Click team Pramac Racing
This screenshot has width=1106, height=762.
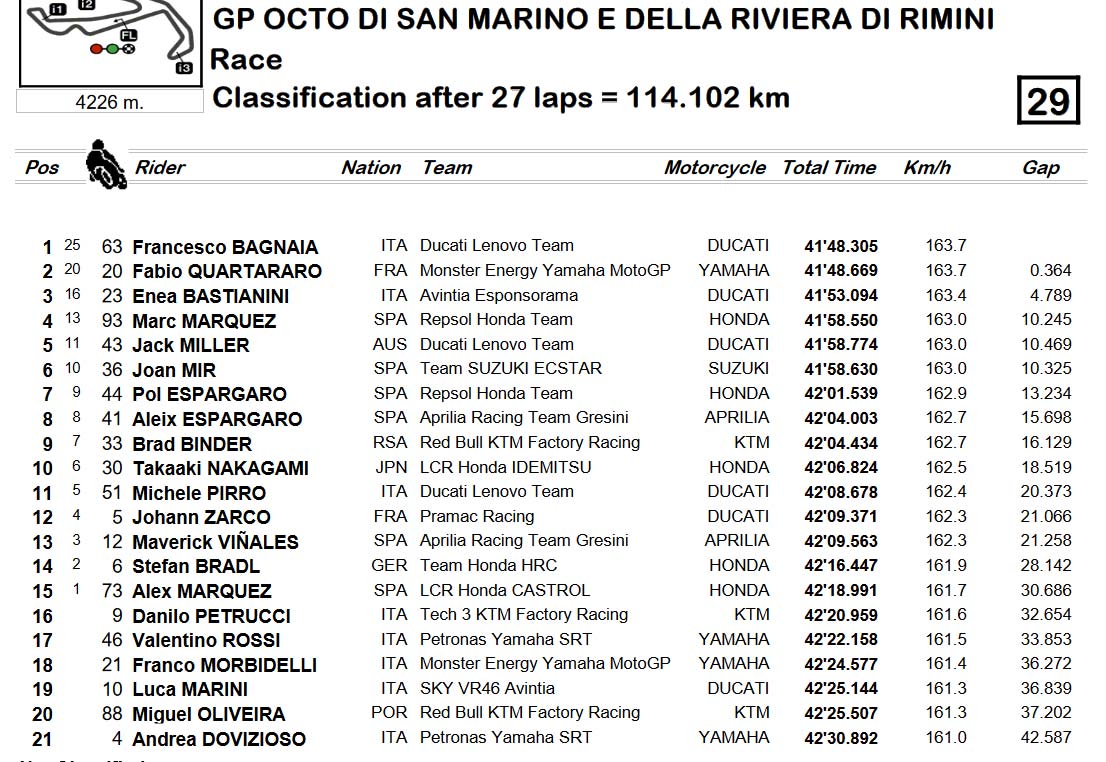click(477, 516)
